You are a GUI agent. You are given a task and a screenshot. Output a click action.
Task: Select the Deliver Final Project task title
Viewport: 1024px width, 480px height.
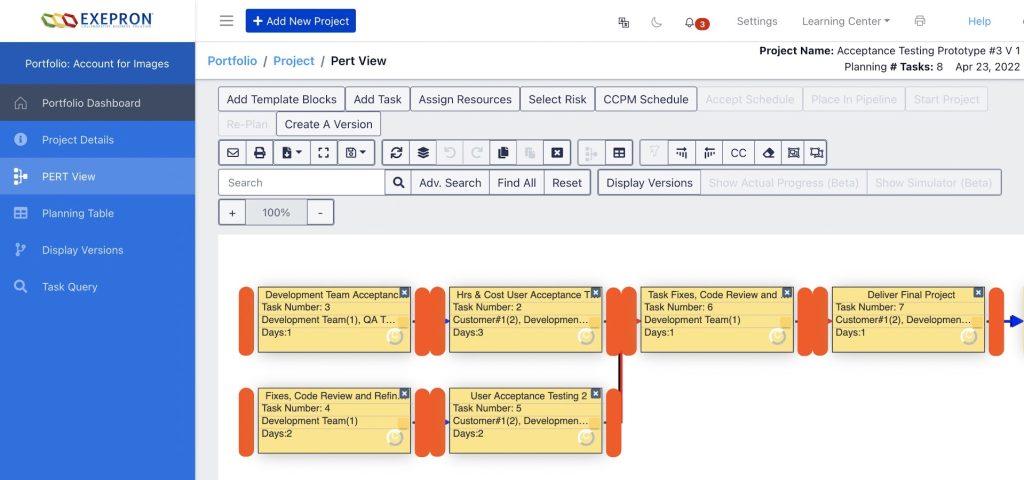(911, 295)
